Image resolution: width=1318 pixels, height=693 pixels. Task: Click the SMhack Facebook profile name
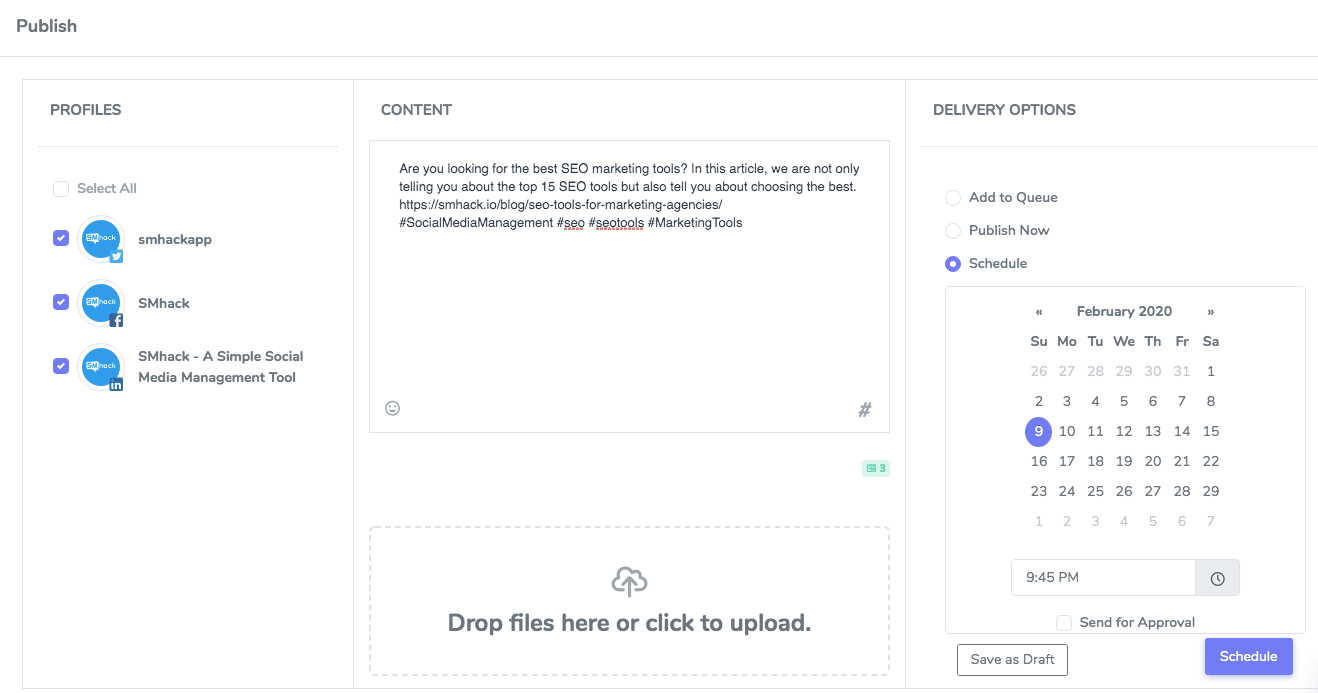(x=164, y=303)
